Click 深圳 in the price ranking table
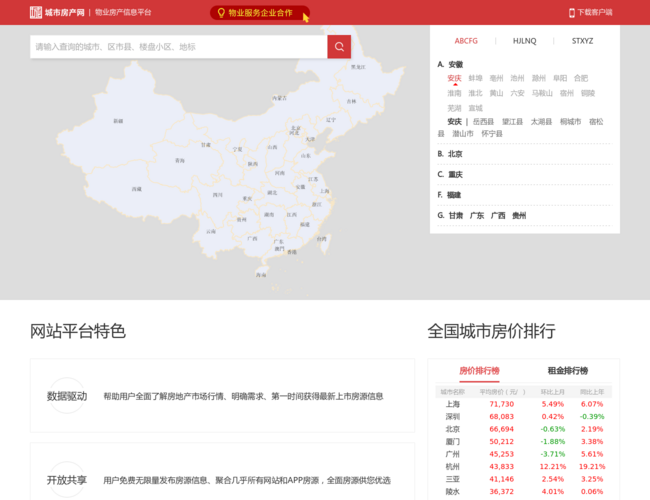Viewport: 650px width, 500px height. (x=452, y=416)
